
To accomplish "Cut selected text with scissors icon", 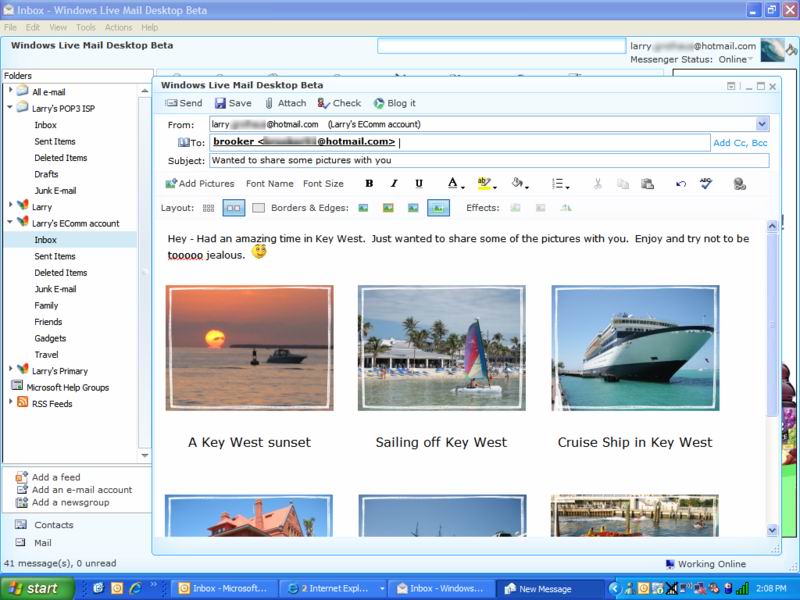I will (x=598, y=184).
